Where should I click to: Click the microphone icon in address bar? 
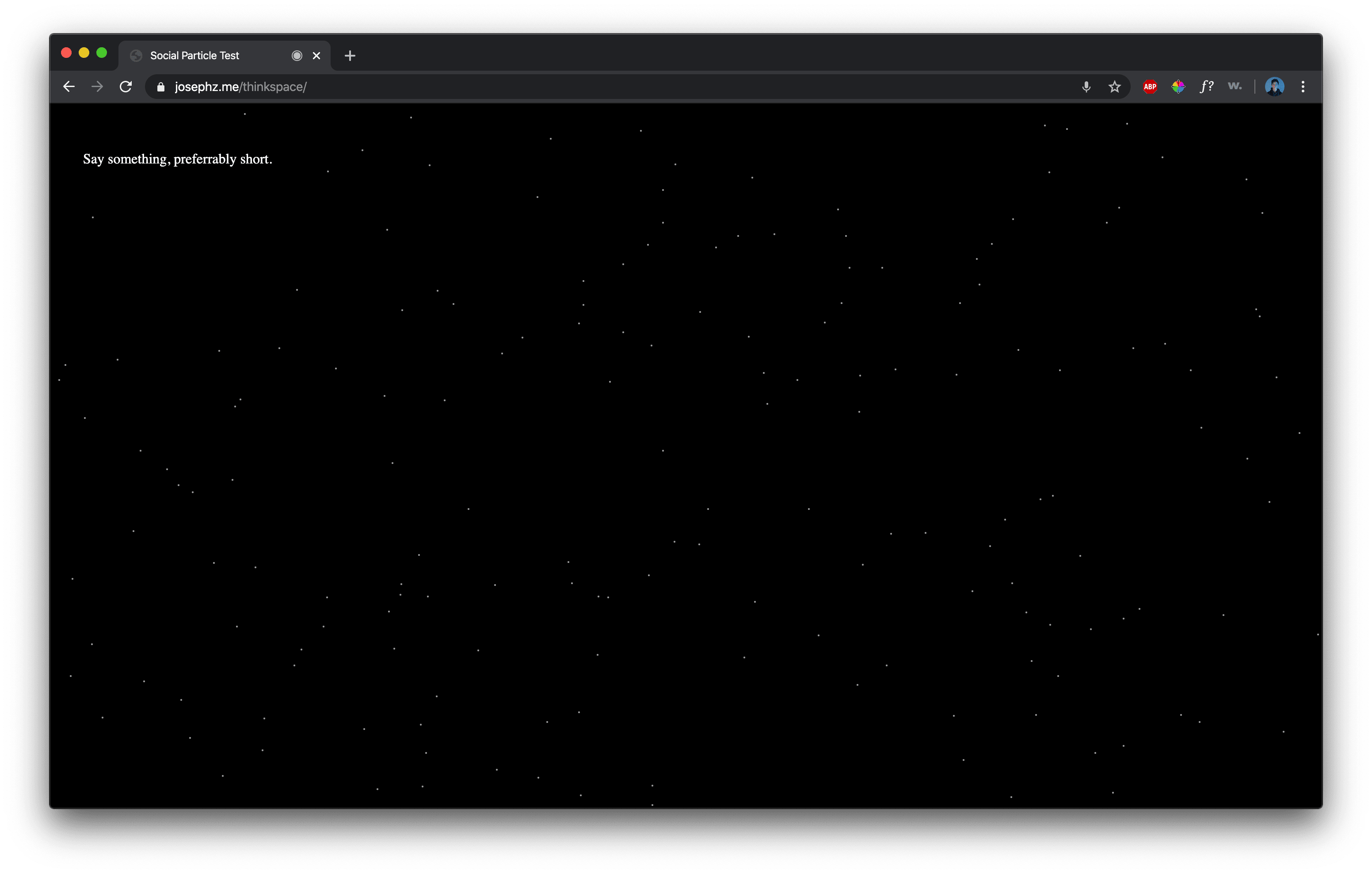(1086, 87)
